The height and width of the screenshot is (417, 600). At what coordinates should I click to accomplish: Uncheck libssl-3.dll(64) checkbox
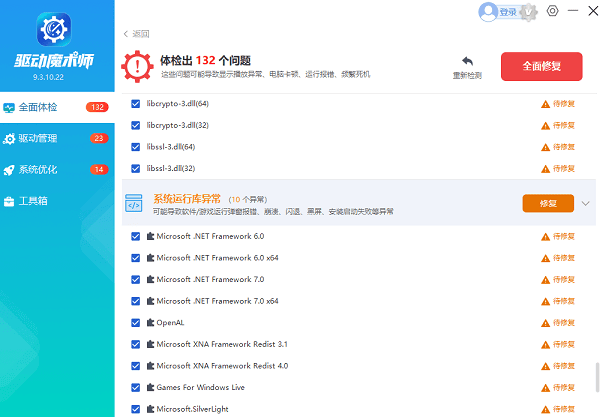pyautogui.click(x=135, y=147)
